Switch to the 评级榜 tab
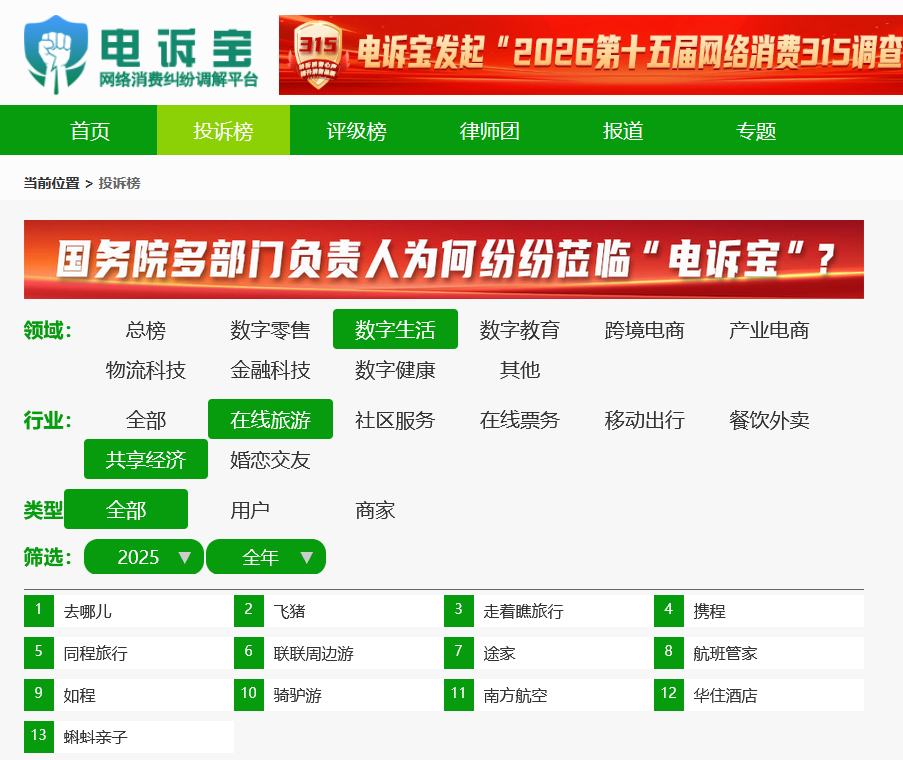 356,130
